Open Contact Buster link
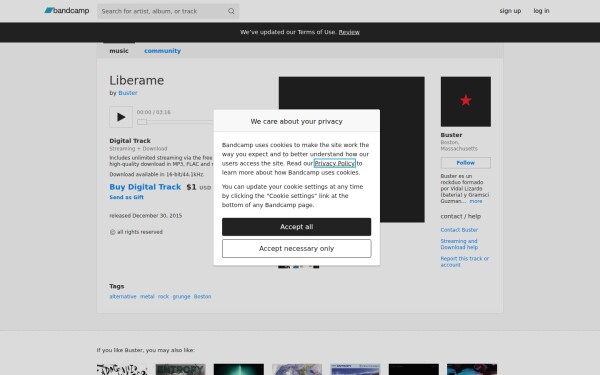This screenshot has height=375, width=600. (x=459, y=230)
